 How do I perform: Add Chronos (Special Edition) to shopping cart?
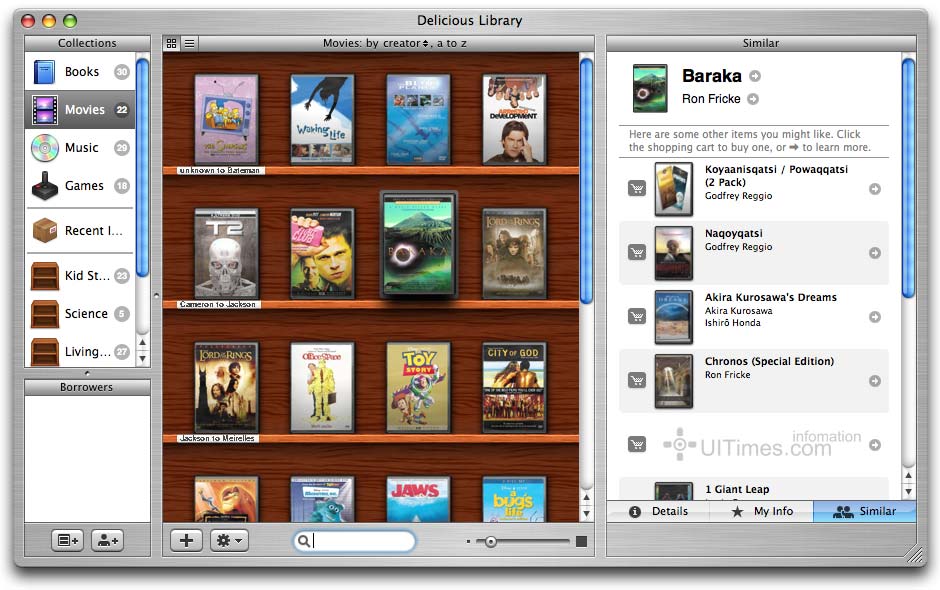point(637,380)
